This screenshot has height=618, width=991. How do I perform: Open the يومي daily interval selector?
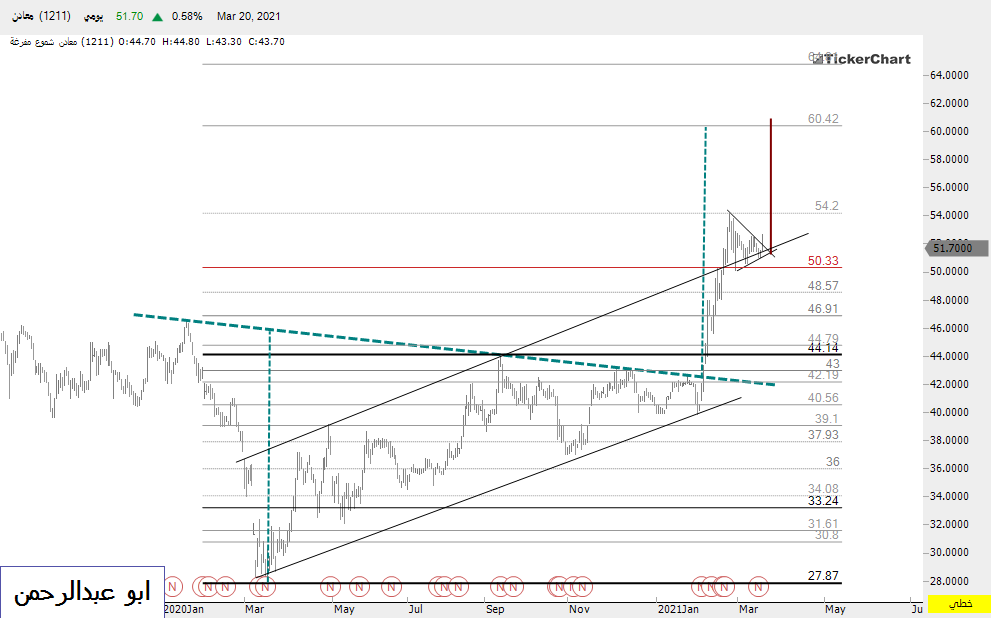(92, 17)
